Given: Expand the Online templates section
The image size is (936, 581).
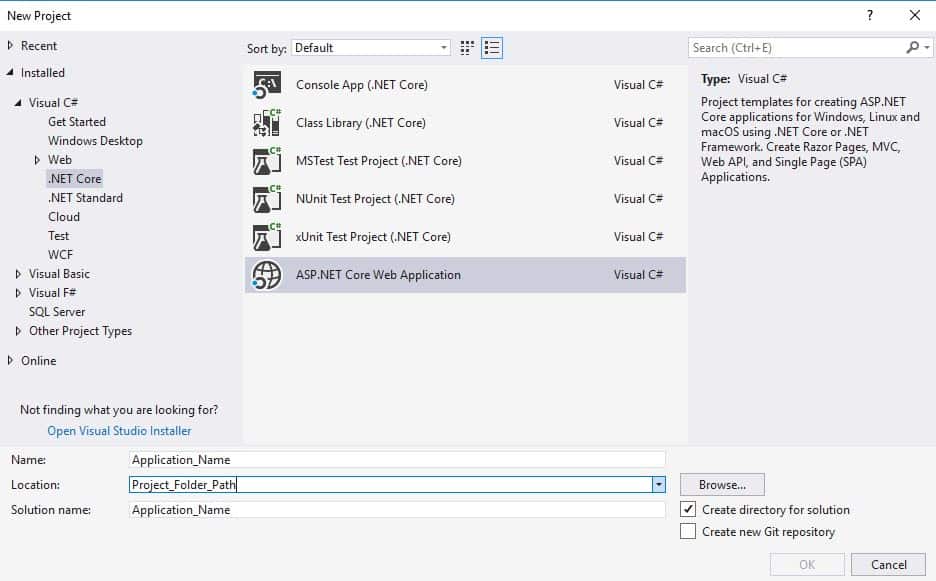Looking at the screenshot, I should click(11, 361).
